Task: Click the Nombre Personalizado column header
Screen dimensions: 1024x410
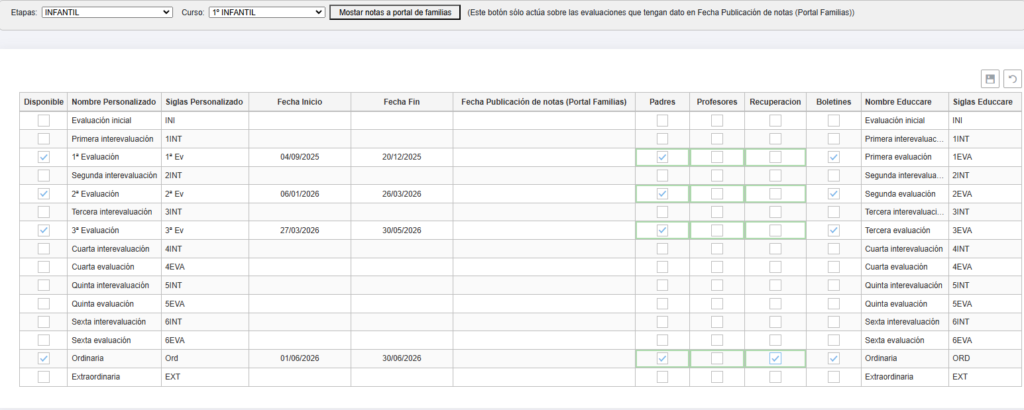Action: point(114,102)
